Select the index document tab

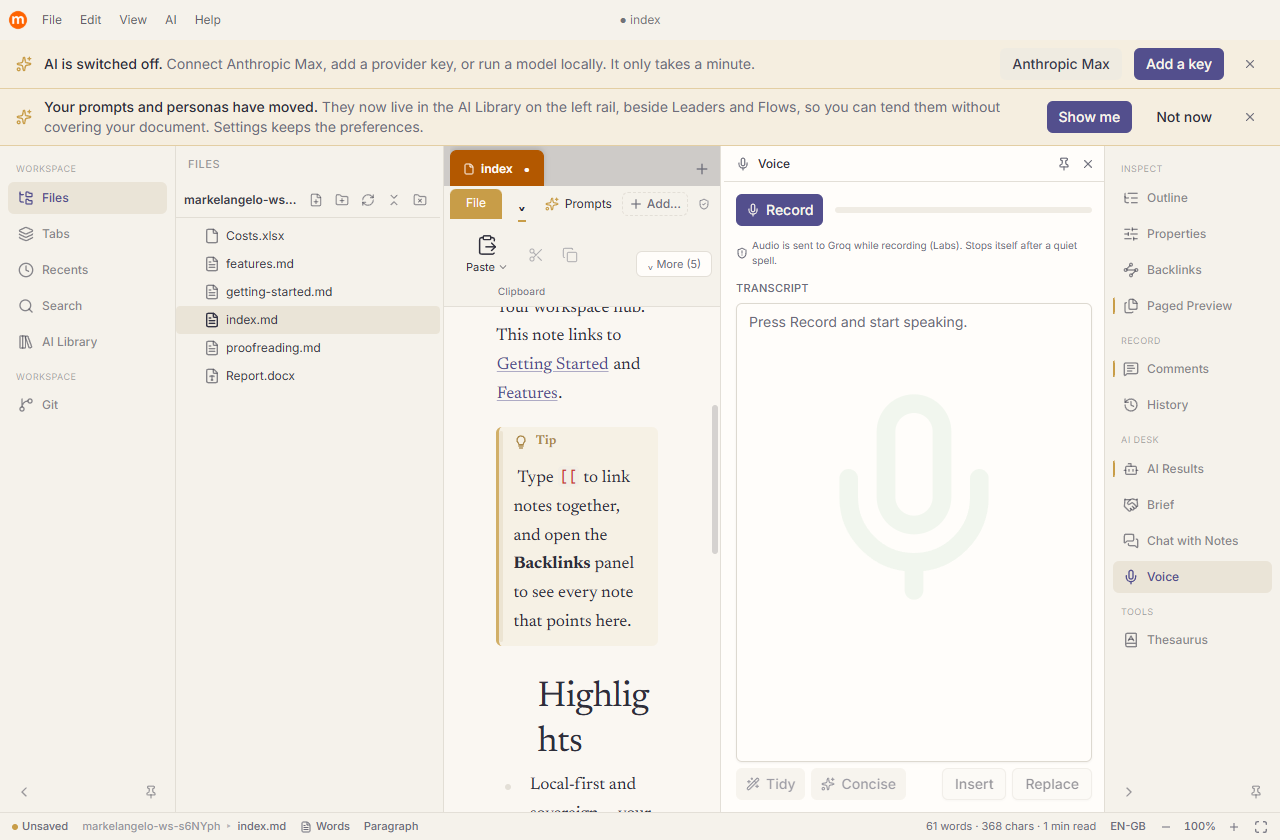[496, 169]
